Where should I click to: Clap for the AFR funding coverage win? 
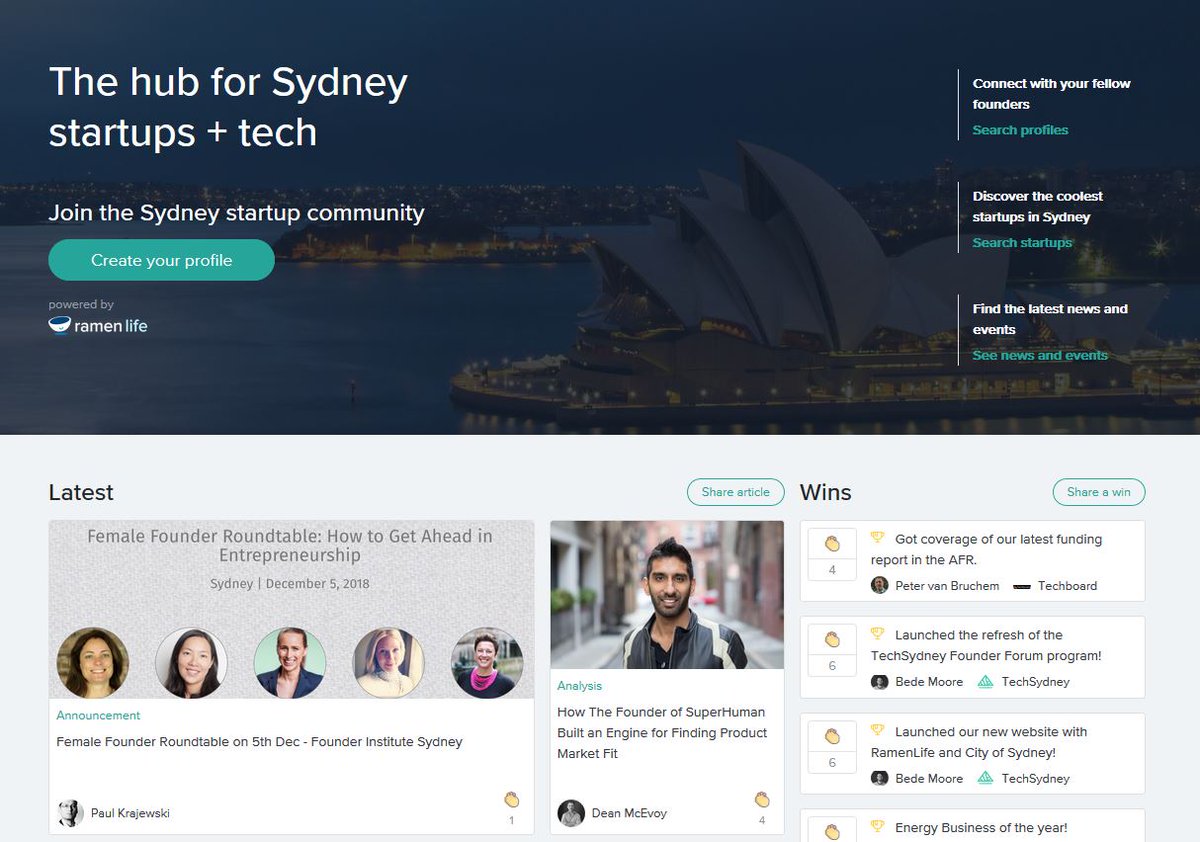(831, 545)
